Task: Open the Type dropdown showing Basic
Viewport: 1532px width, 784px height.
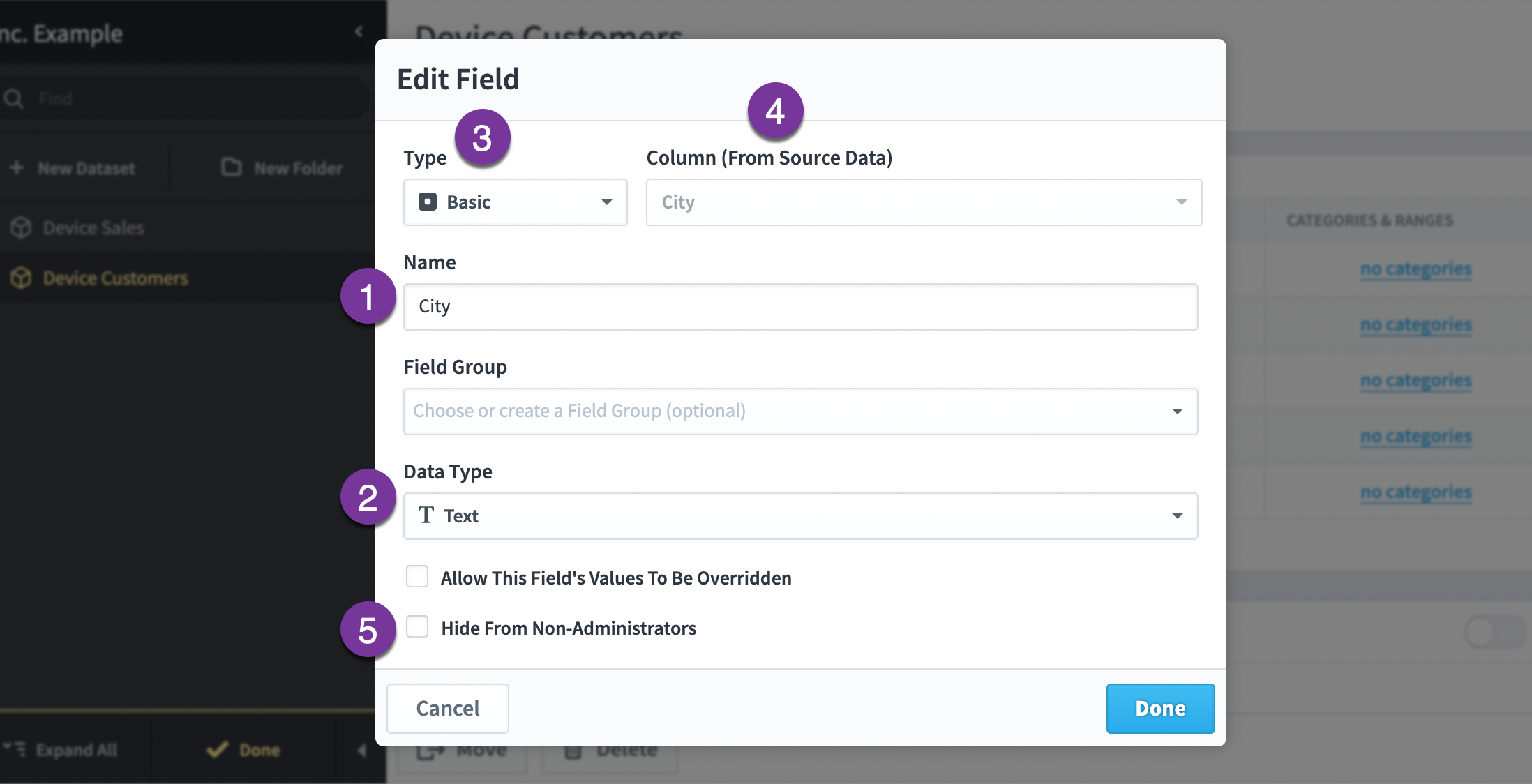Action: [x=516, y=202]
